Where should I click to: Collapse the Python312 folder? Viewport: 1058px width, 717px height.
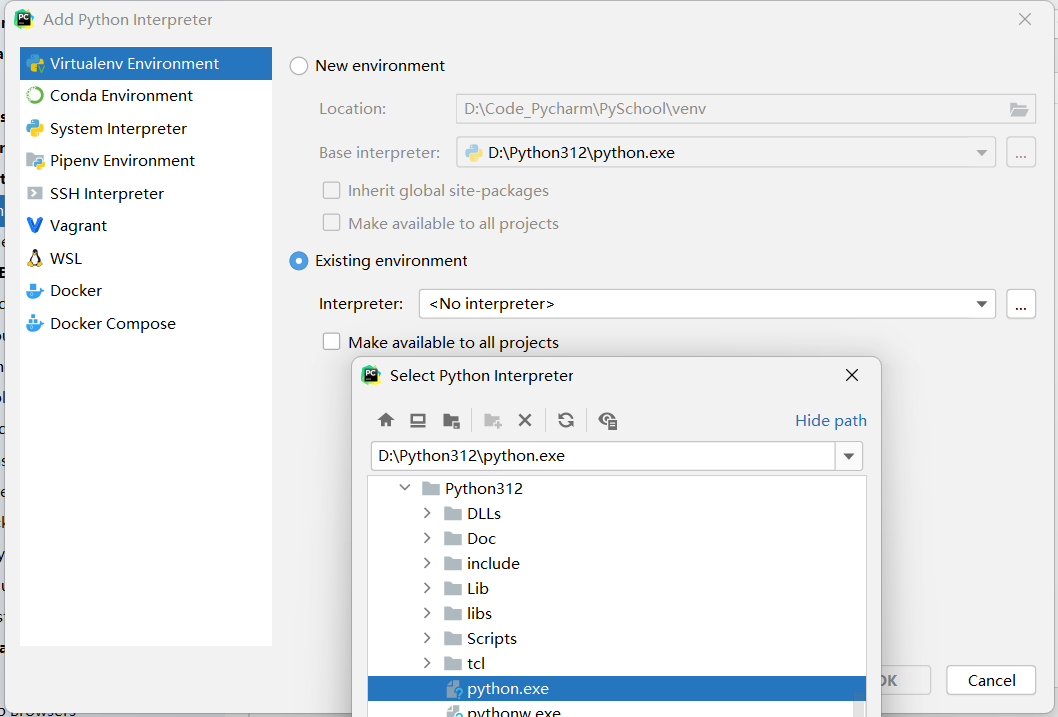(405, 488)
